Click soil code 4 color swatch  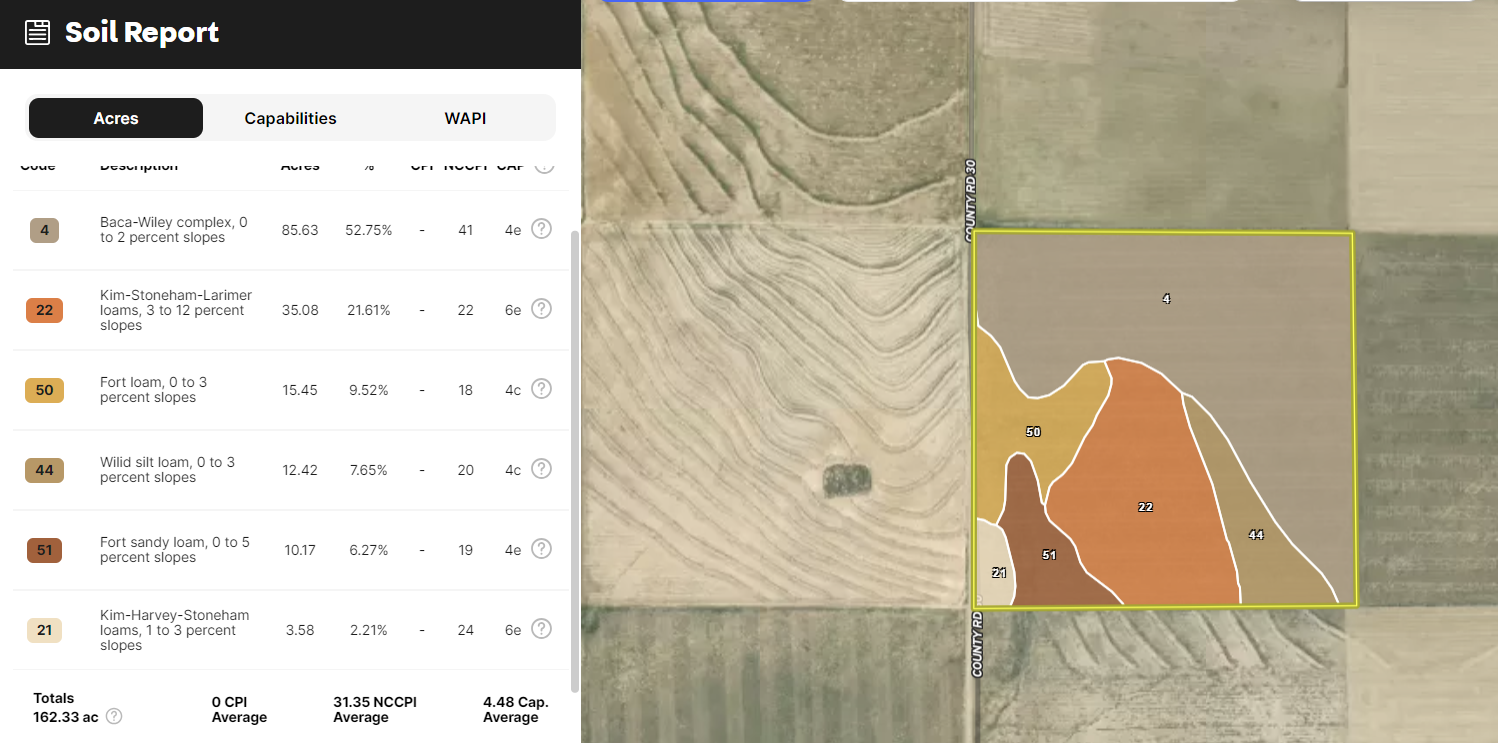44,230
